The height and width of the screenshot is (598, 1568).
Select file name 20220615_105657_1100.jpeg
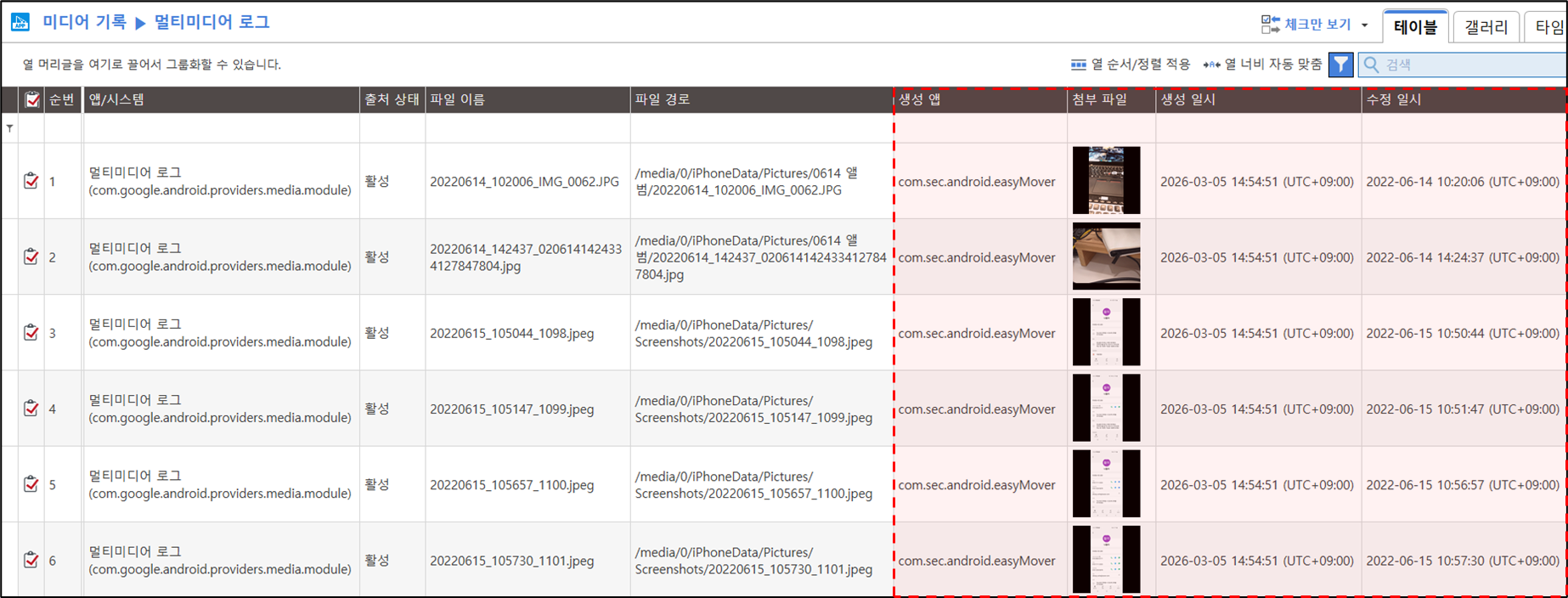coord(511,485)
